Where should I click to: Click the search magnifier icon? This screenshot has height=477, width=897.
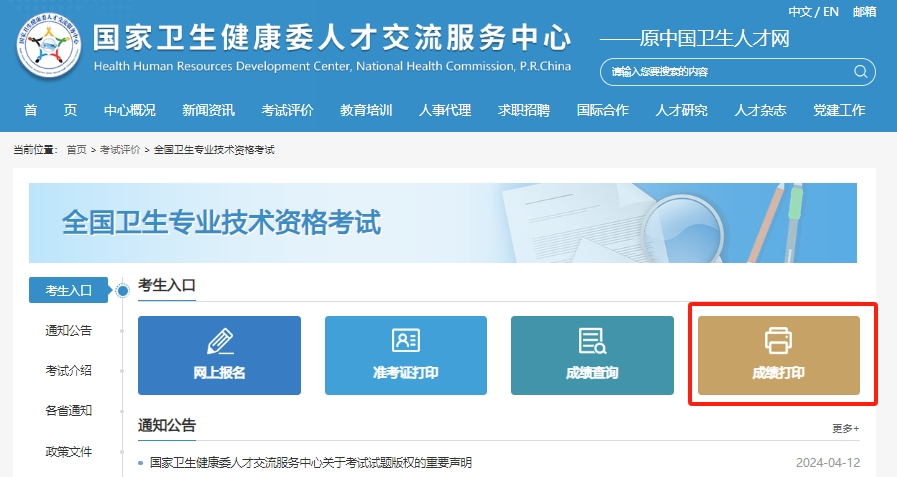860,72
